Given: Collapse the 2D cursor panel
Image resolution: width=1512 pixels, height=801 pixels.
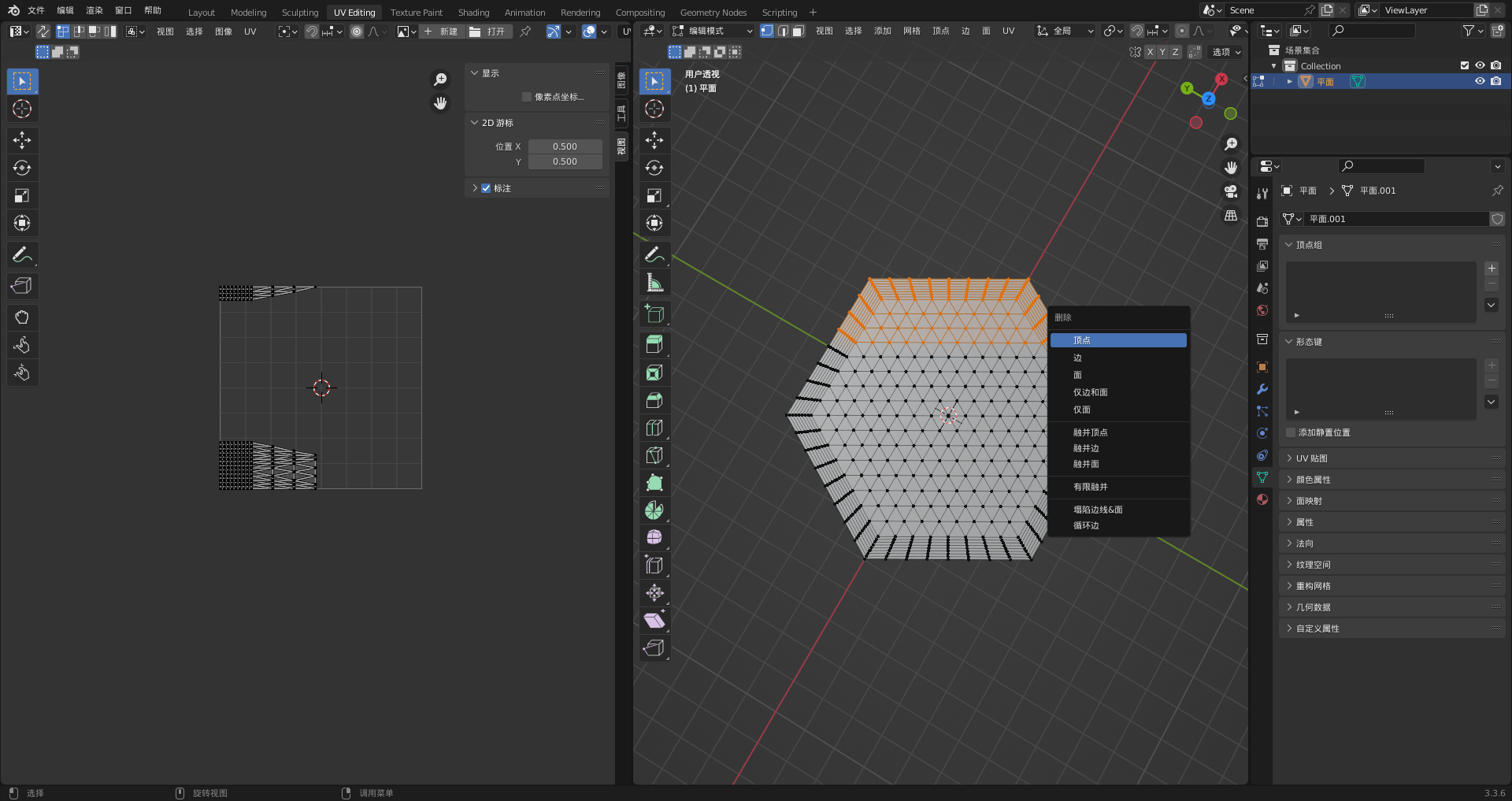Looking at the screenshot, I should click(475, 123).
